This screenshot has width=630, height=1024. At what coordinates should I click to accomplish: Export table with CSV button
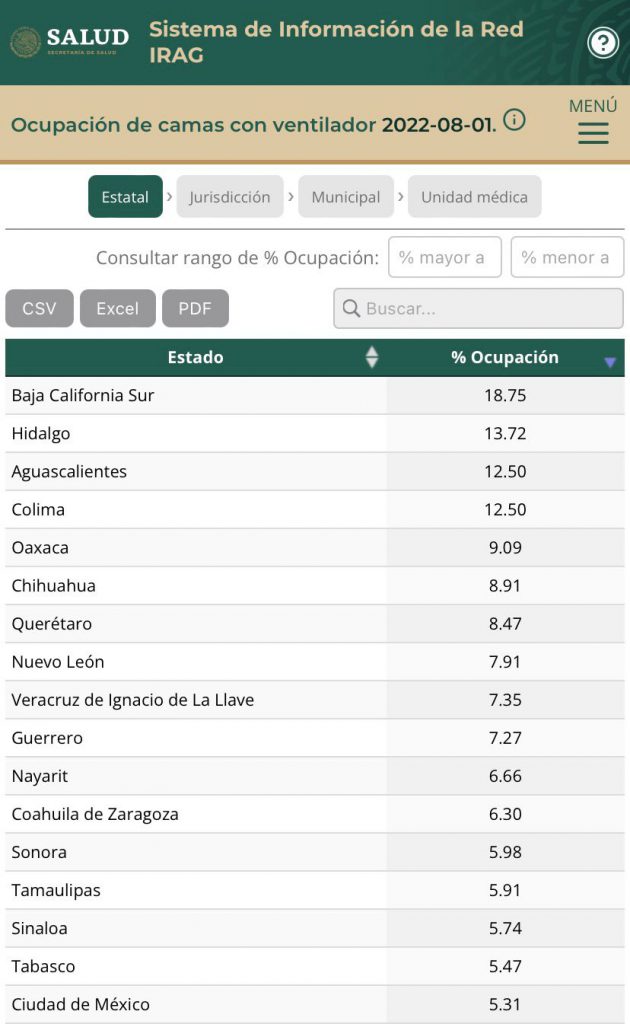(x=39, y=308)
